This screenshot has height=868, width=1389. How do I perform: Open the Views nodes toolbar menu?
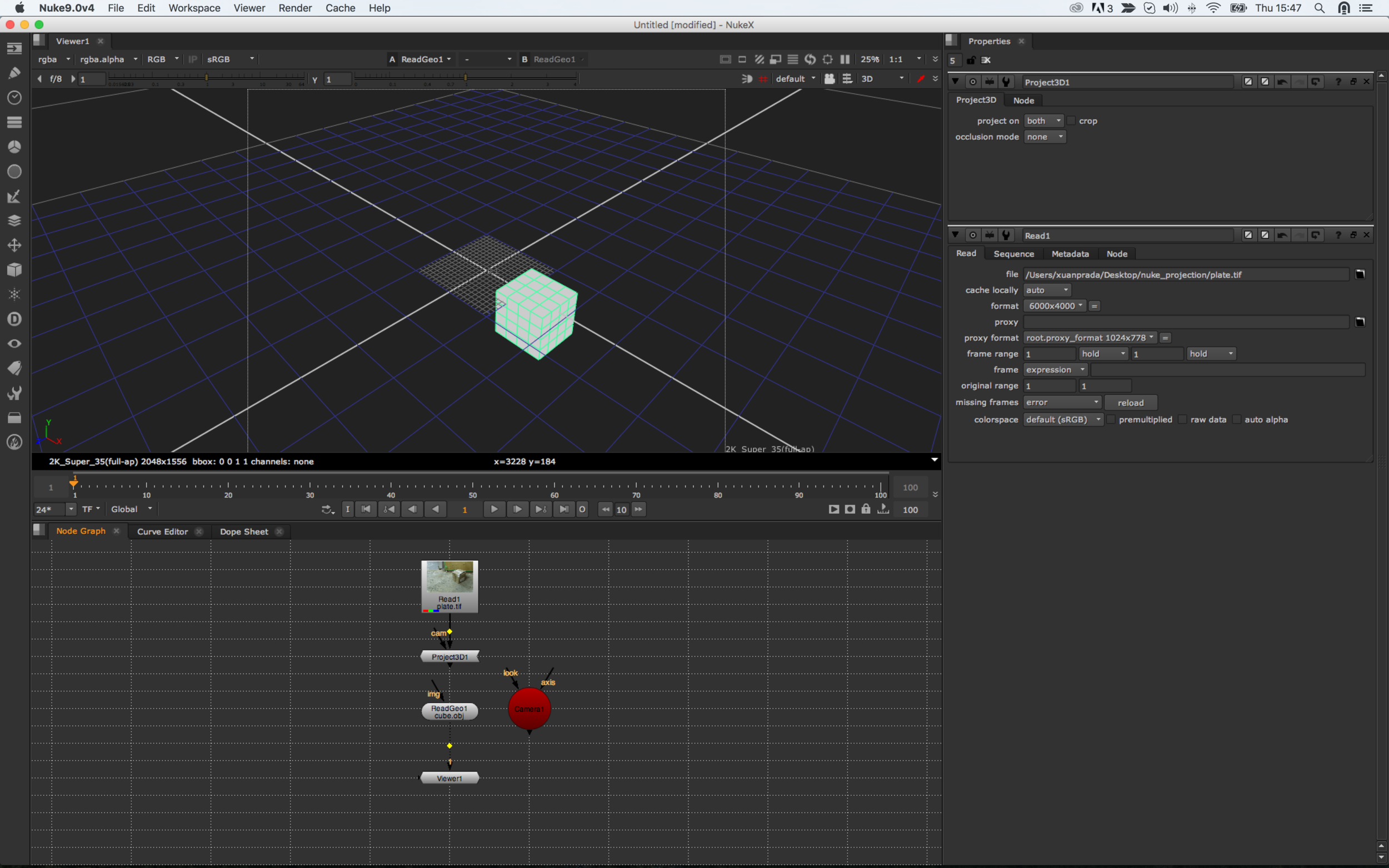14,343
